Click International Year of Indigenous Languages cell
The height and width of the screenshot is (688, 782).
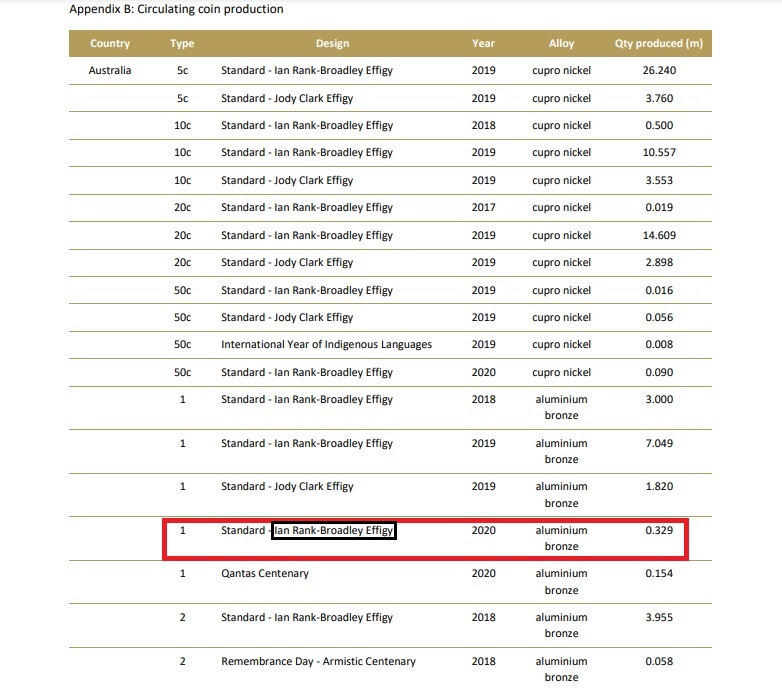click(327, 344)
